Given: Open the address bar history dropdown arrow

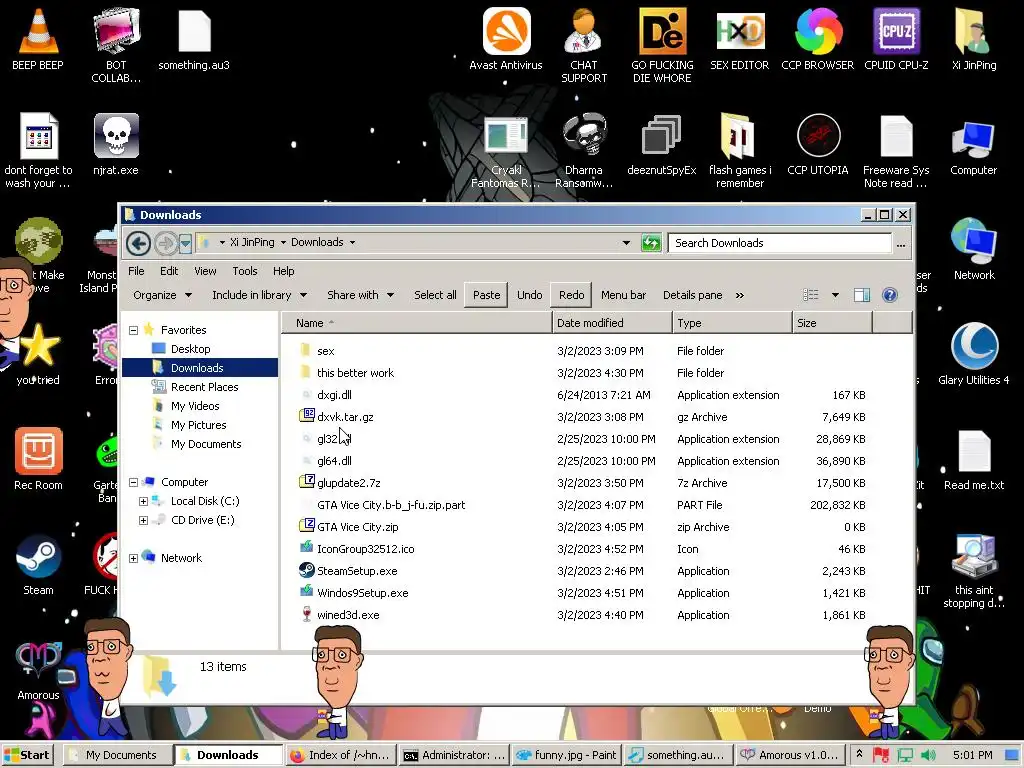Looking at the screenshot, I should coord(626,243).
